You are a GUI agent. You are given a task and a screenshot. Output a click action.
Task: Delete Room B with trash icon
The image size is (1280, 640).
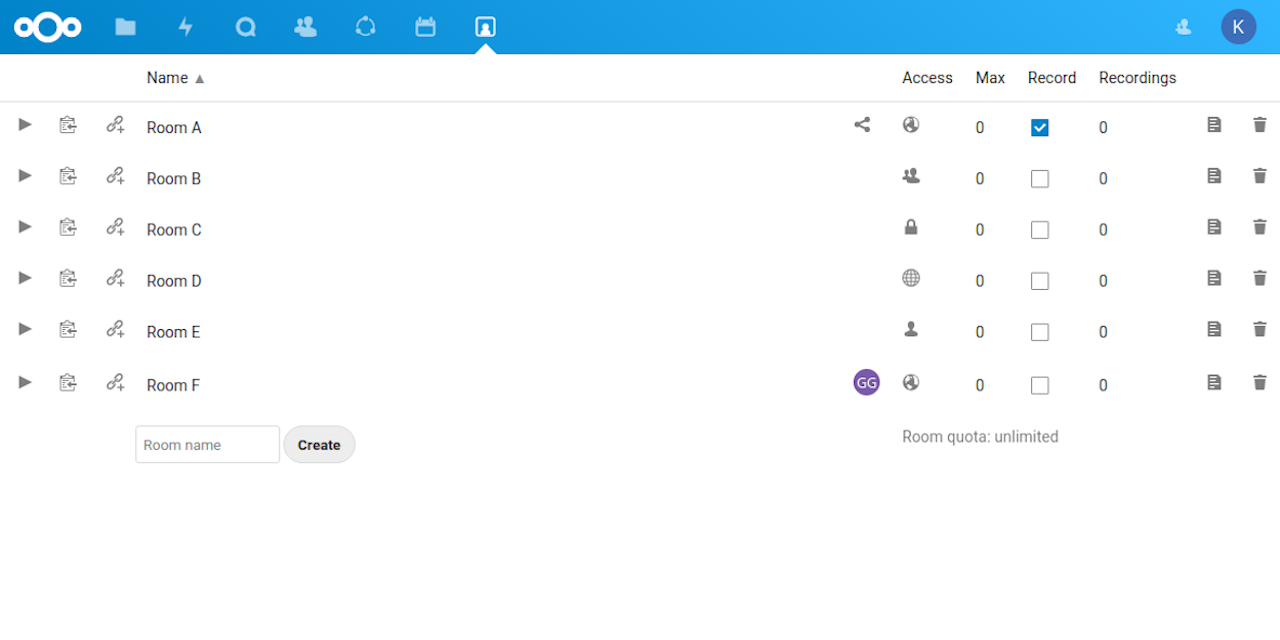tap(1260, 176)
